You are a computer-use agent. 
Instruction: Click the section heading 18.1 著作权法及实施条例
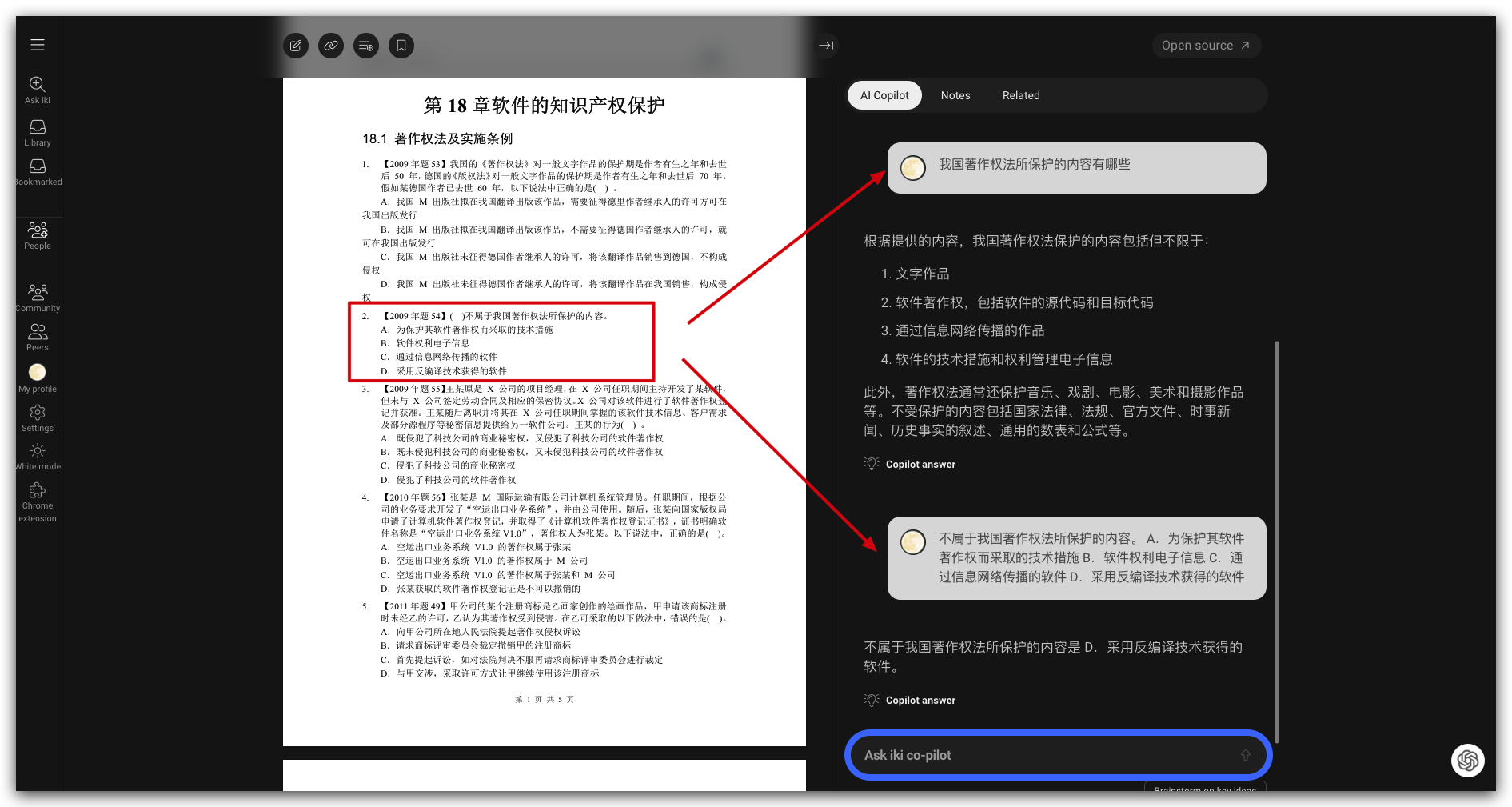(437, 139)
